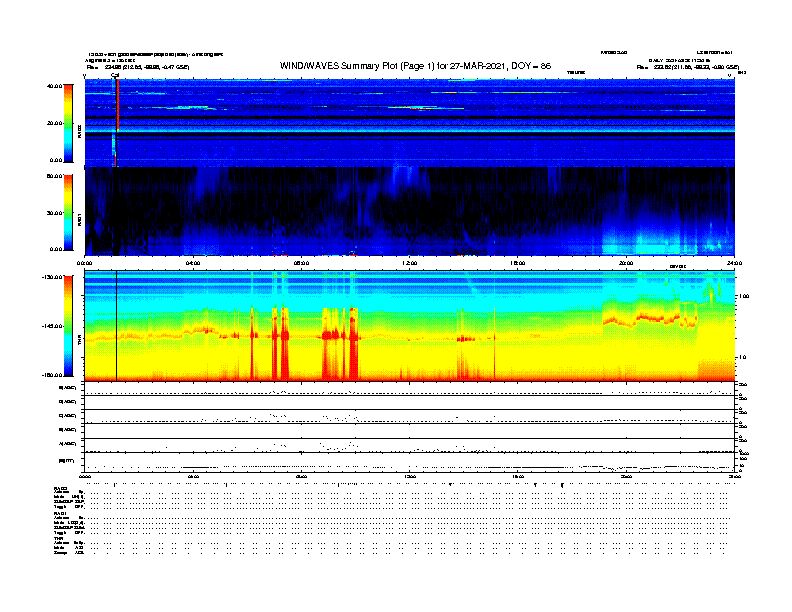Click the RAD1 heading in the status table

(x=60, y=514)
